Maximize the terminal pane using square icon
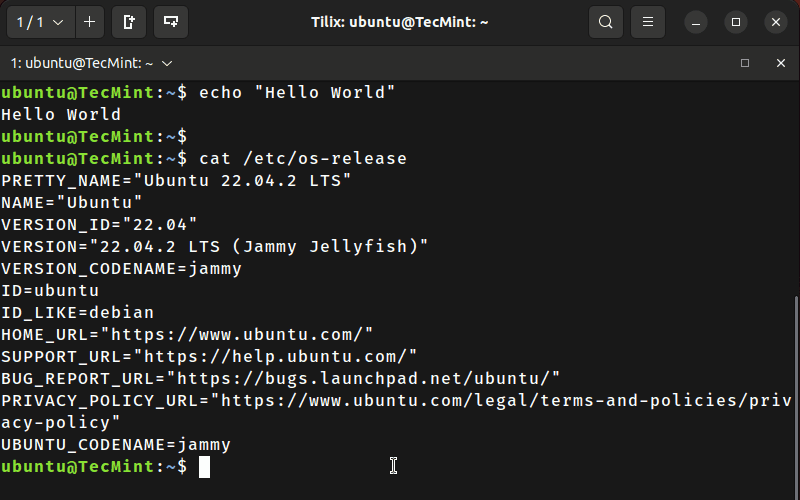Viewport: 800px width, 500px height. pyautogui.click(x=745, y=63)
